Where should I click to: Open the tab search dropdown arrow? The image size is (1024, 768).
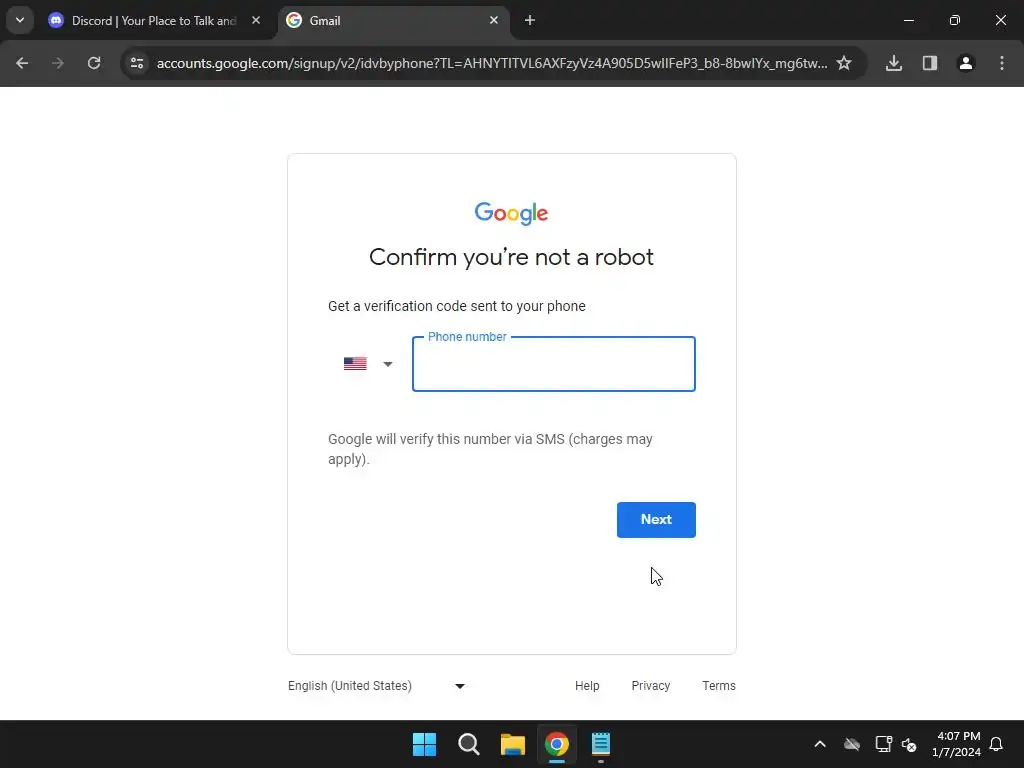[20, 20]
